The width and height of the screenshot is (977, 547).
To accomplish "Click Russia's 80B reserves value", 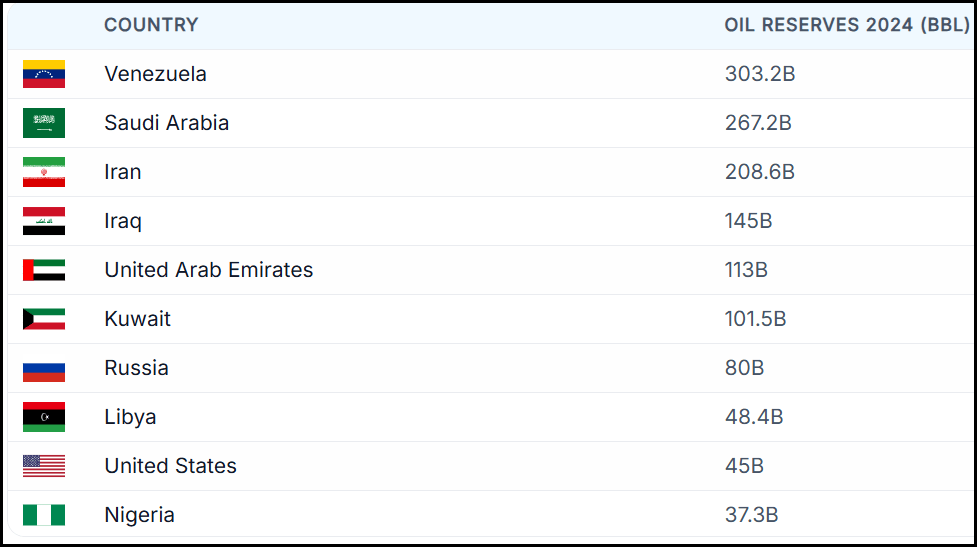I will [x=744, y=368].
